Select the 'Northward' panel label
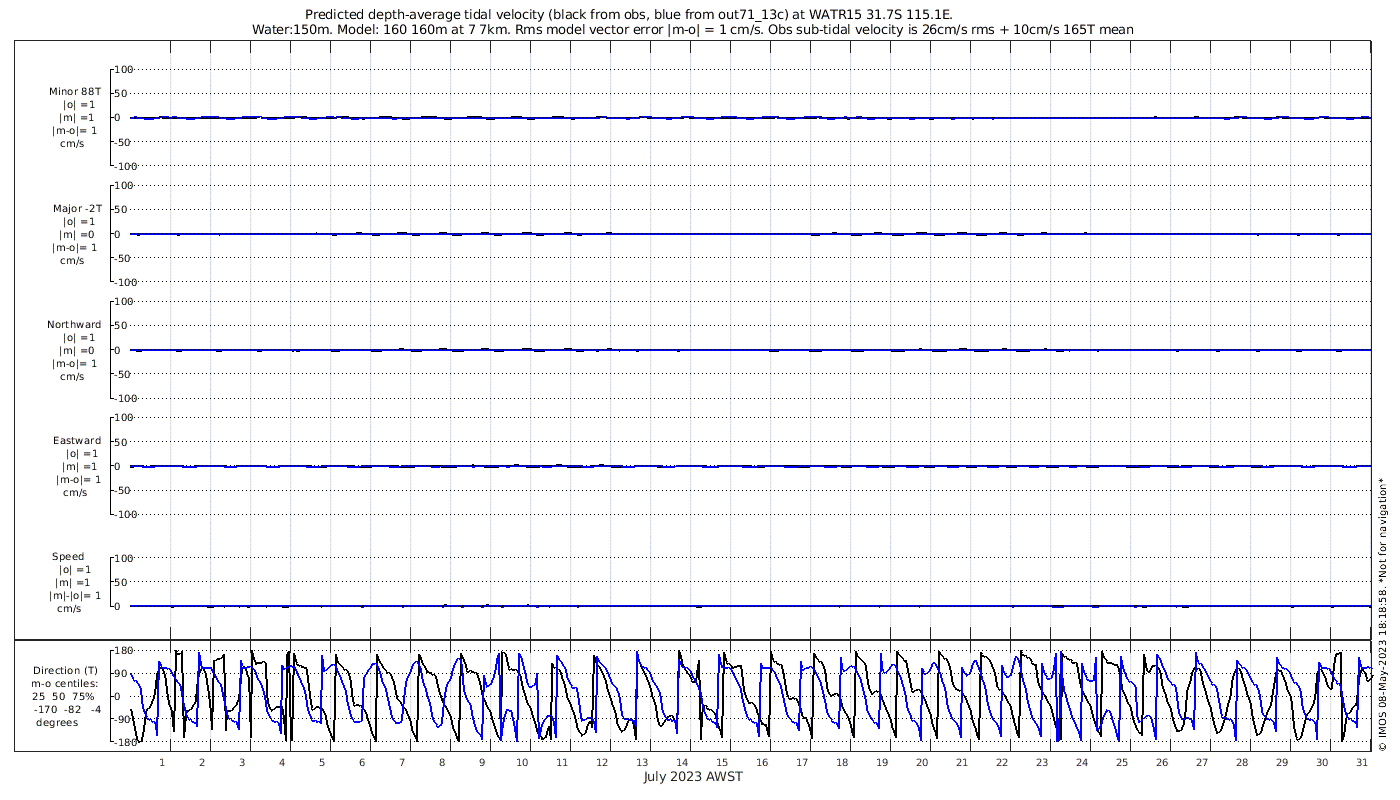 coord(74,325)
